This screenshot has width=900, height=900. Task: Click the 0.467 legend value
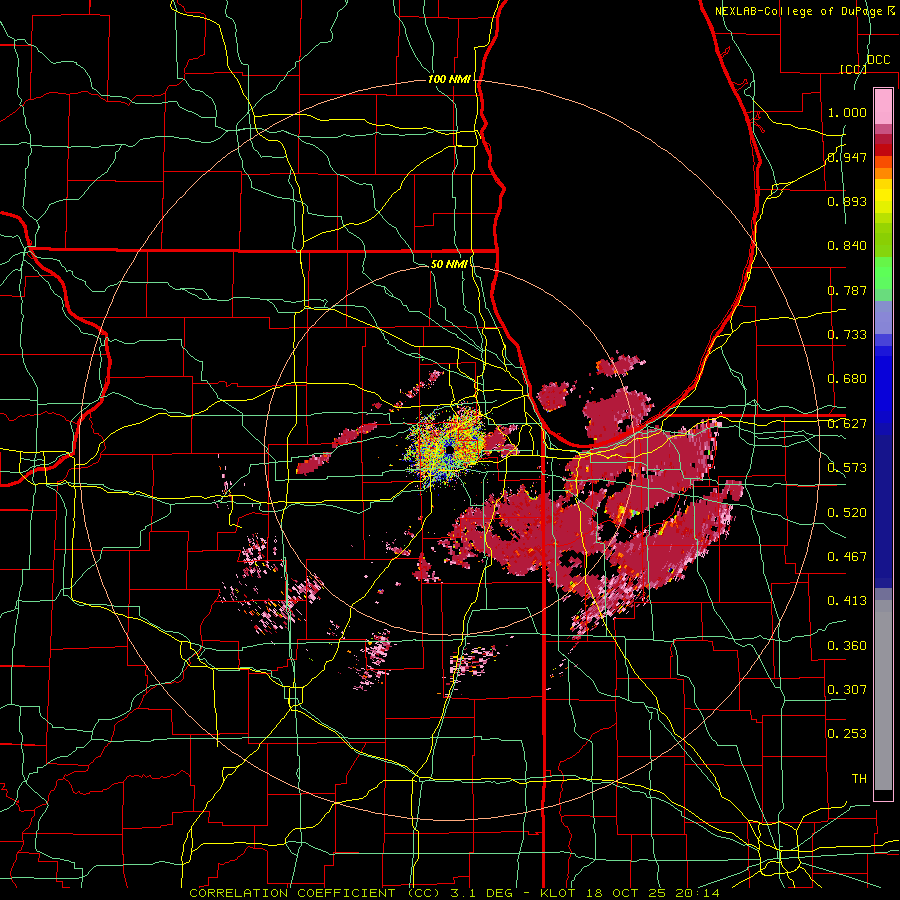[x=847, y=557]
